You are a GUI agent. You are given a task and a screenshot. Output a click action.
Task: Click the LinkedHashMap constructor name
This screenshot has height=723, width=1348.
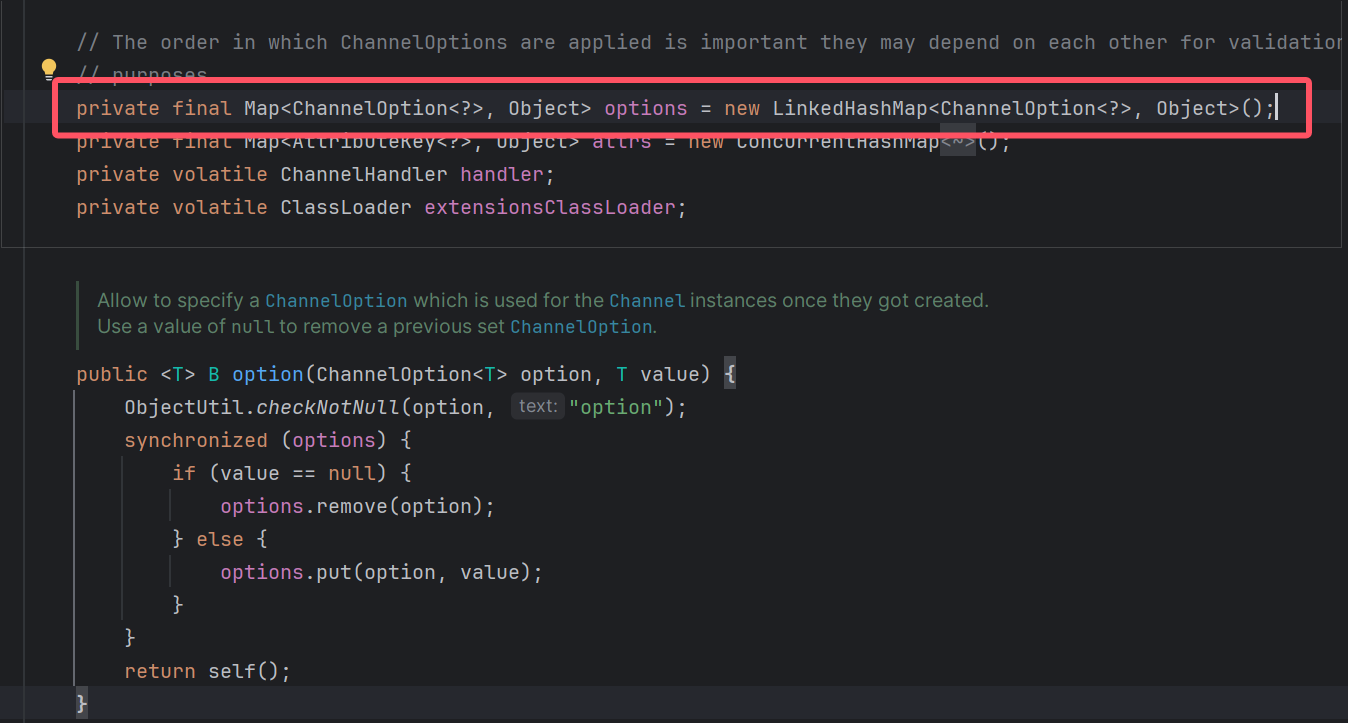pyautogui.click(x=850, y=108)
